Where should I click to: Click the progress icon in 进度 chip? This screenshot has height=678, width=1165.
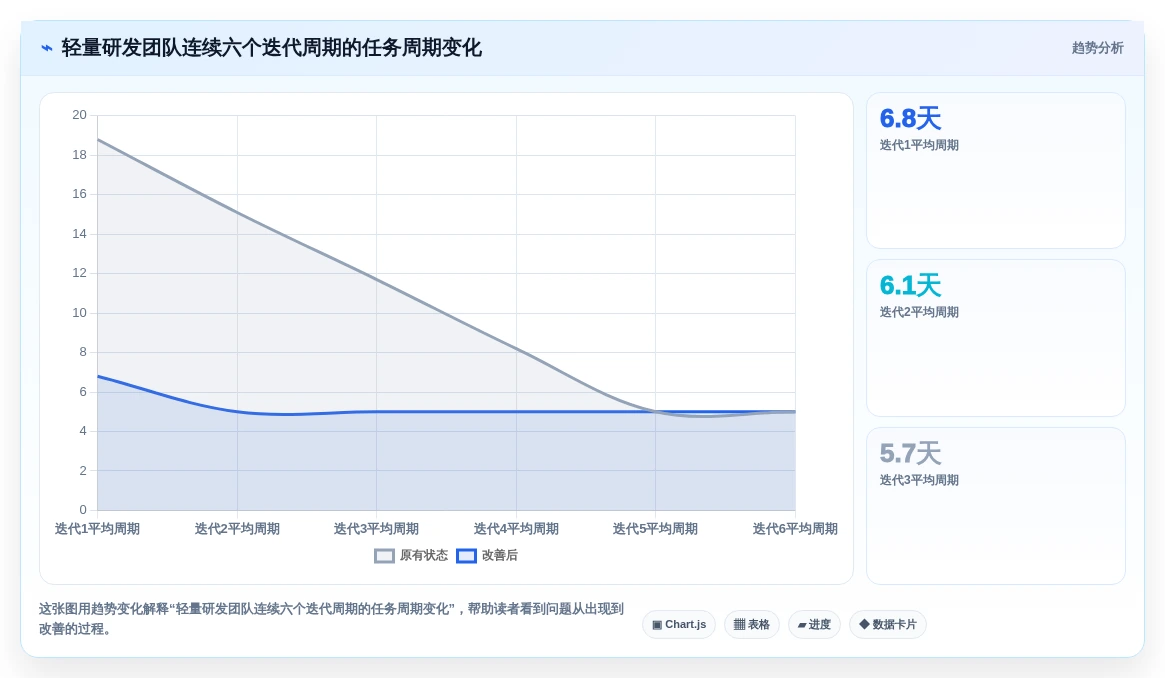802,625
